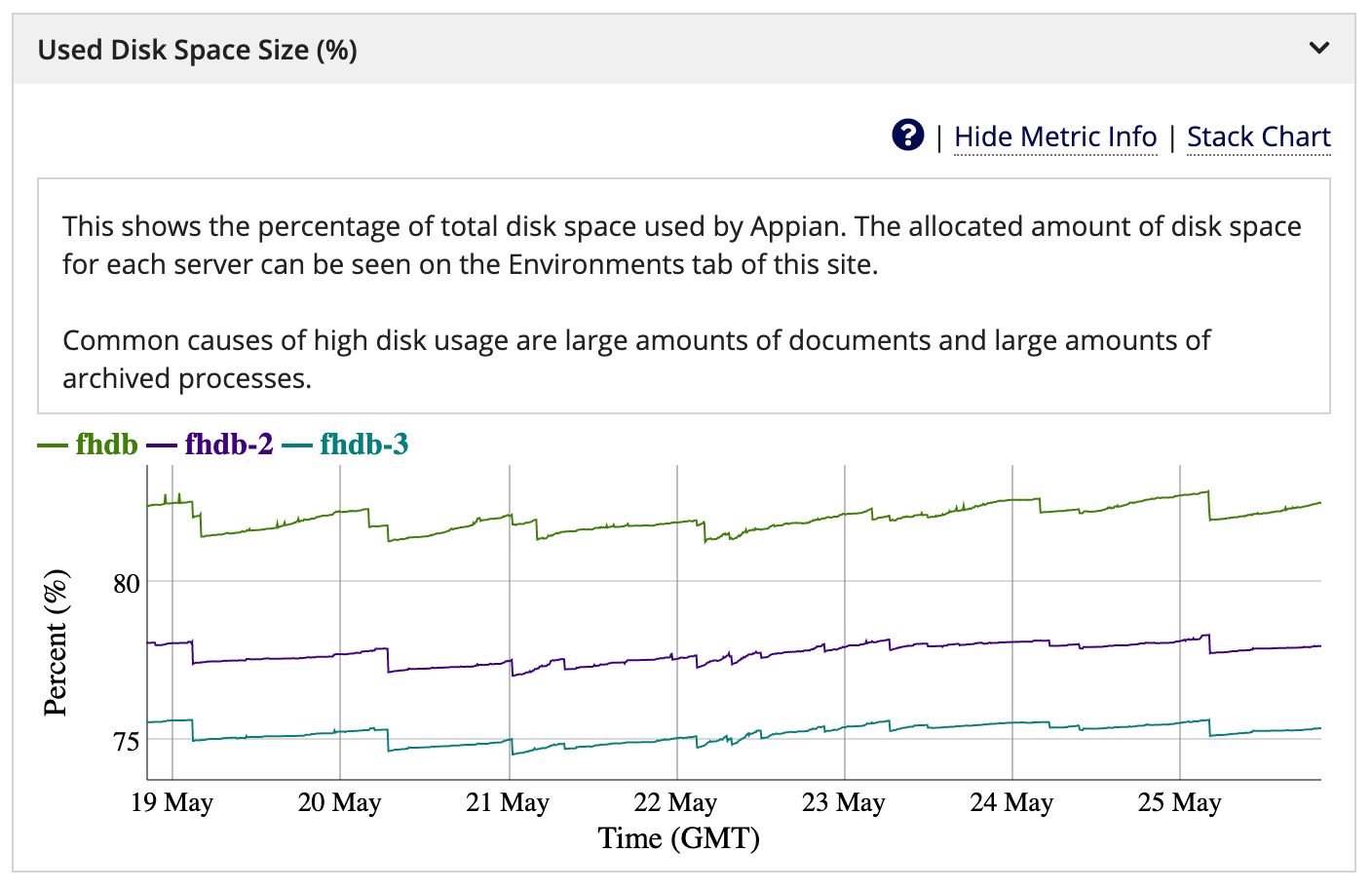The image size is (1372, 891).
Task: Click the metric description starting 'This shows the percentage'
Action: click(x=682, y=246)
